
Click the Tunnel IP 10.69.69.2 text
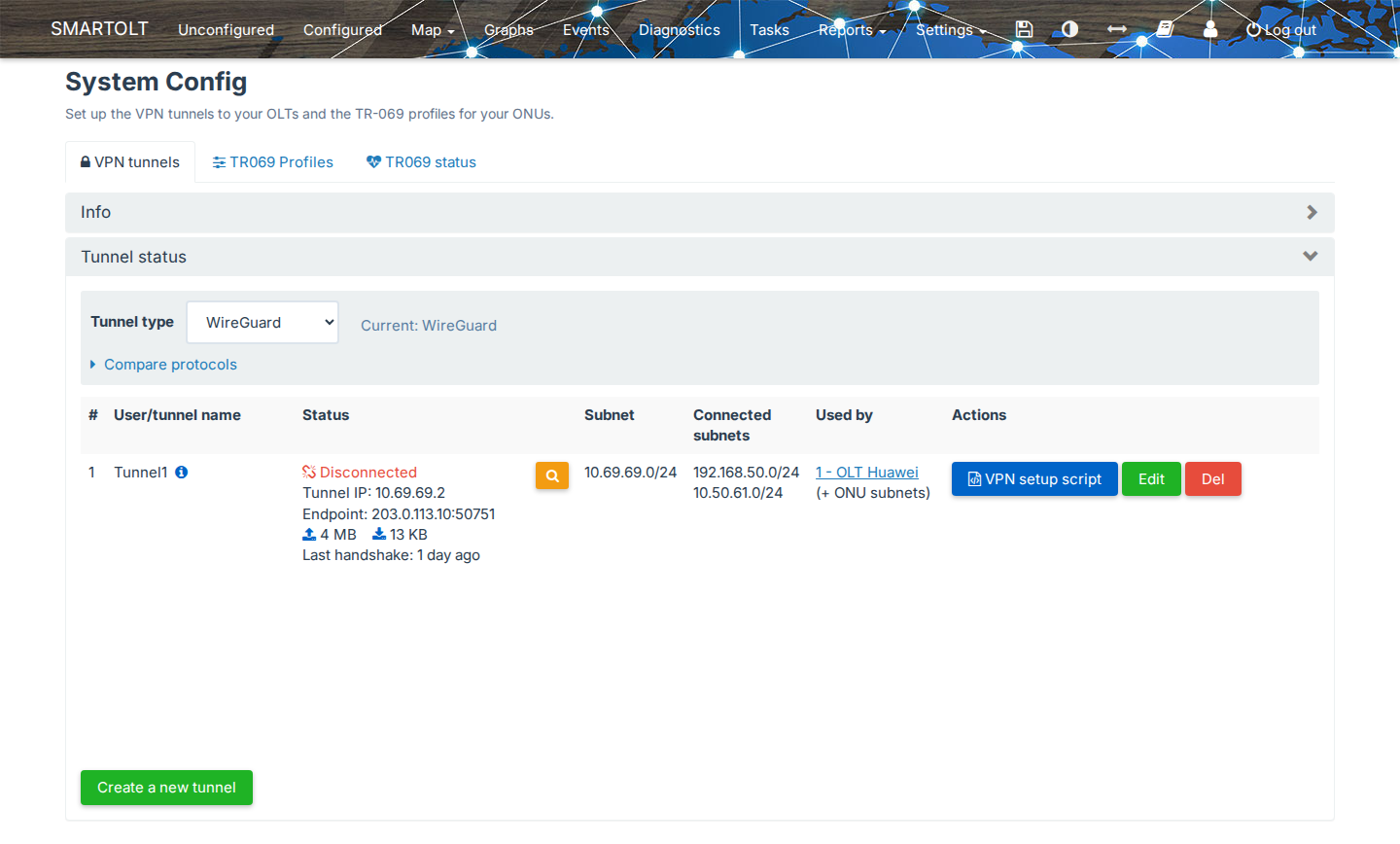coord(373,493)
